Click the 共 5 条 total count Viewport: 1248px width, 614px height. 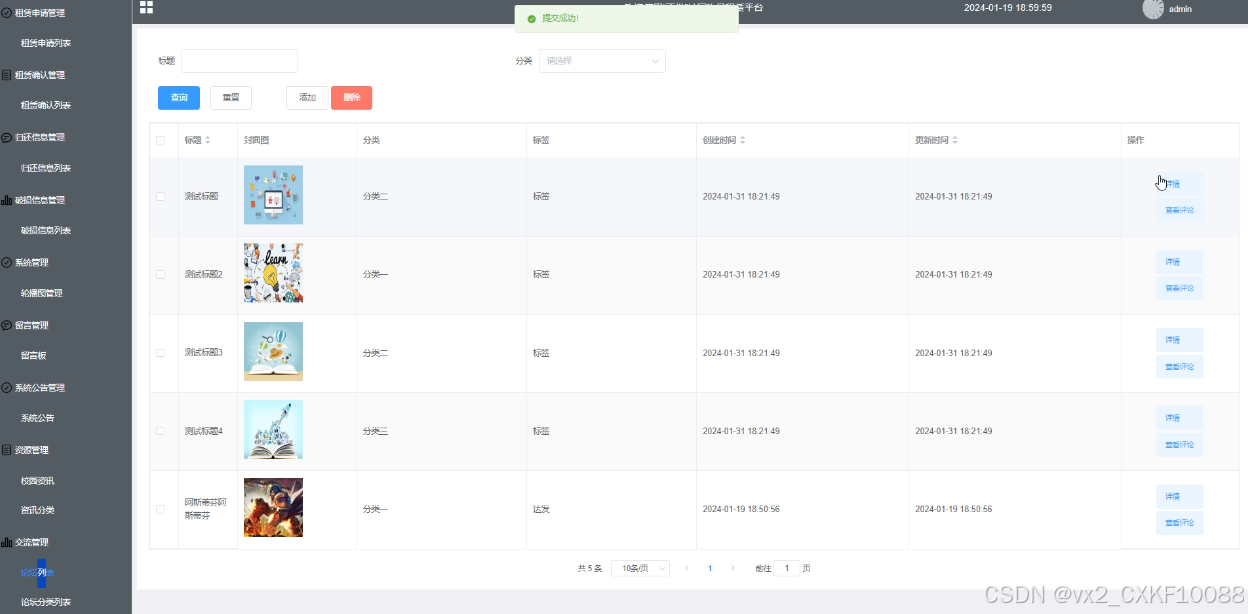pos(589,568)
